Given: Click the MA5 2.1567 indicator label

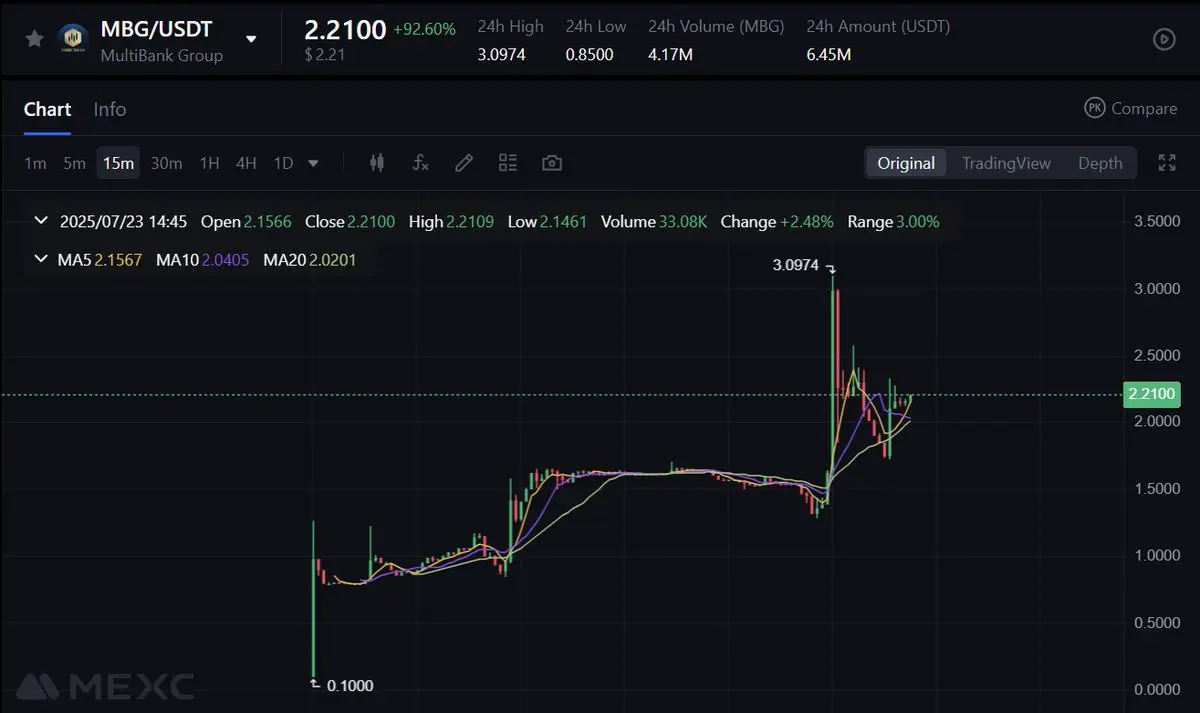Looking at the screenshot, I should [x=99, y=260].
